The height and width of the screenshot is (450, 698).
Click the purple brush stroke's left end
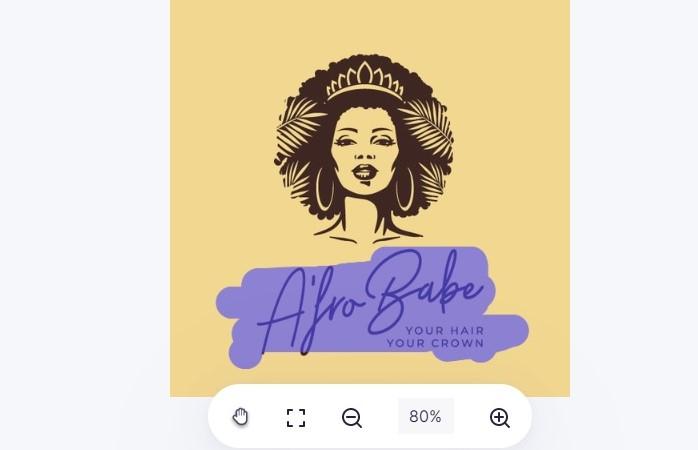click(231, 303)
